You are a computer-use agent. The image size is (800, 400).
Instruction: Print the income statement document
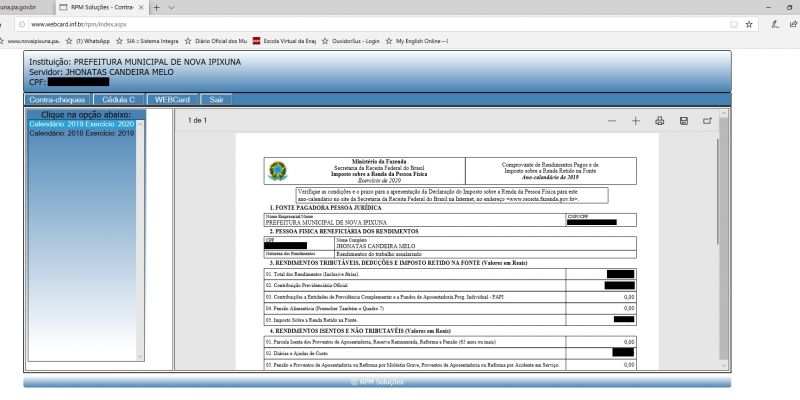point(659,121)
